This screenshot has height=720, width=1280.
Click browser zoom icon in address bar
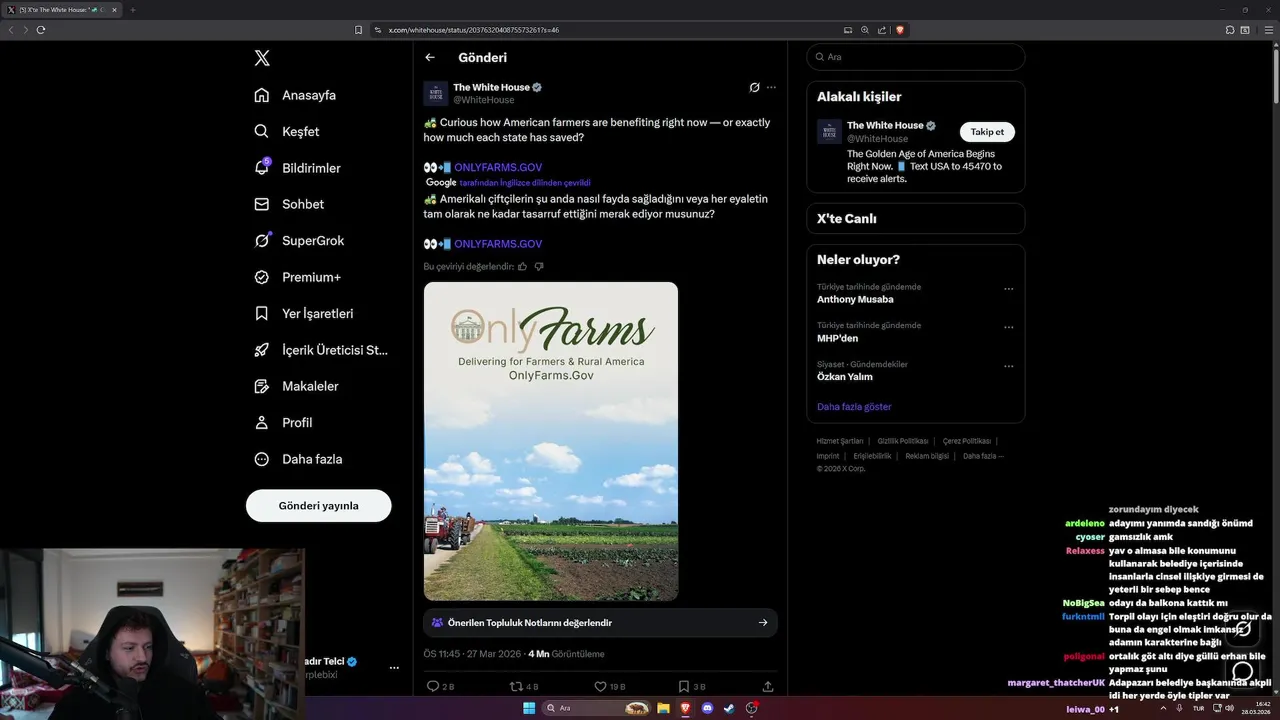(x=865, y=30)
